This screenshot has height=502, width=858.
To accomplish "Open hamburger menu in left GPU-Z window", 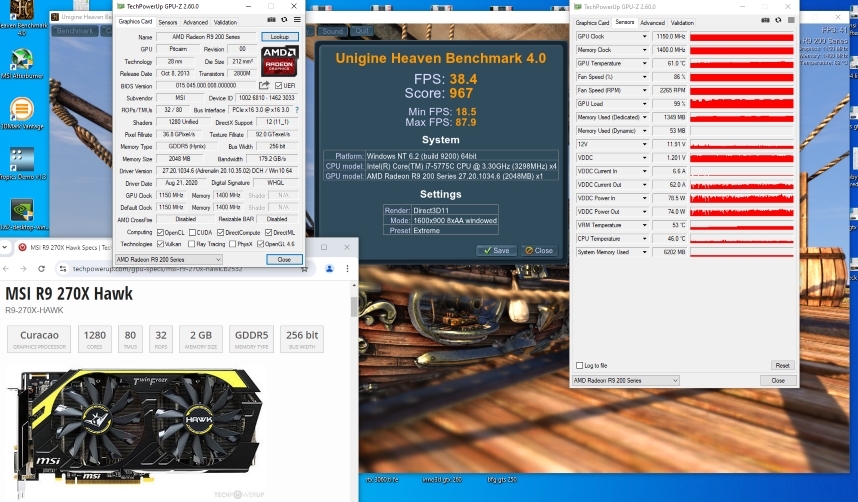I will pyautogui.click(x=297, y=20).
